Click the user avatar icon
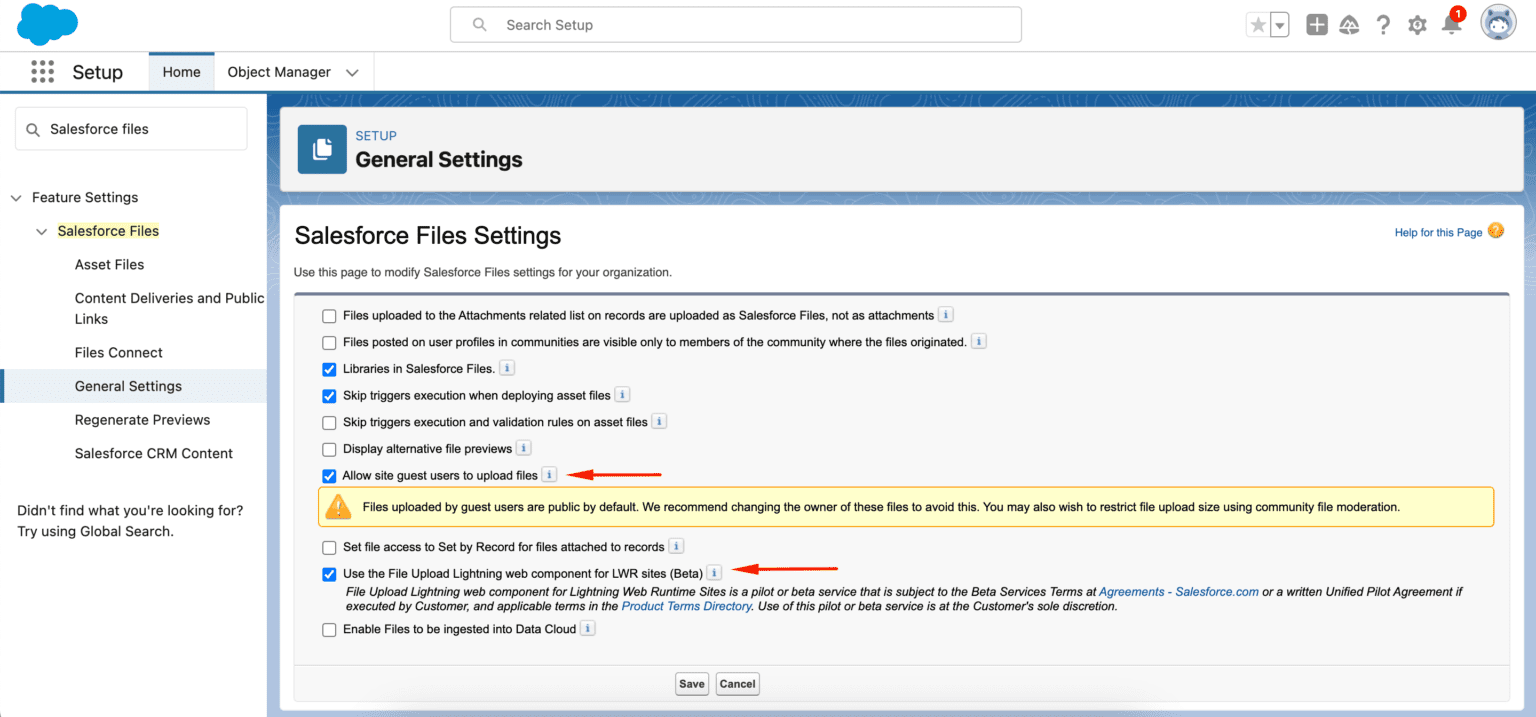Screen dimensions: 1536x717 tap(1497, 22)
